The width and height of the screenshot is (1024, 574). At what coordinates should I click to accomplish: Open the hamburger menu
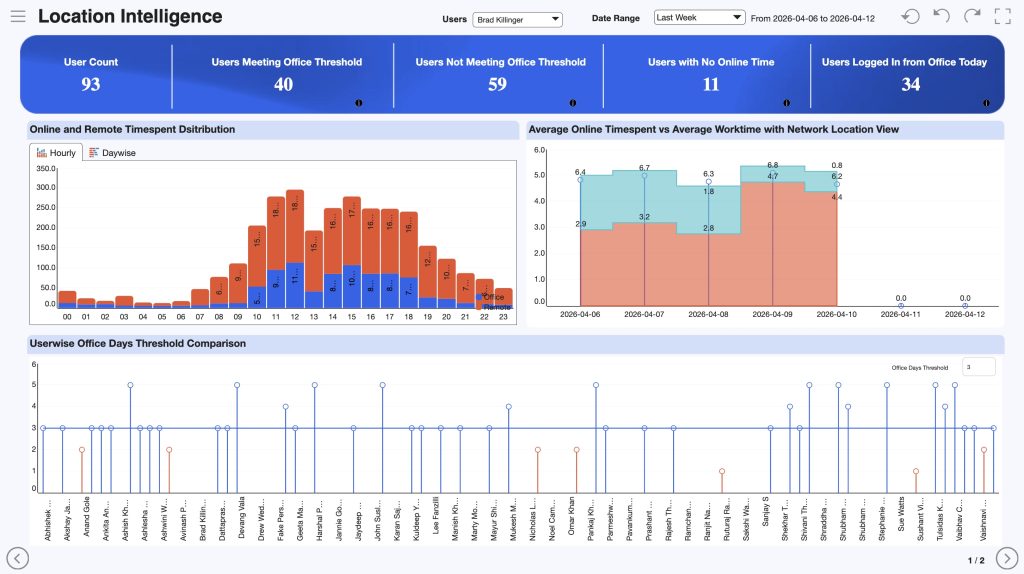pyautogui.click(x=18, y=17)
